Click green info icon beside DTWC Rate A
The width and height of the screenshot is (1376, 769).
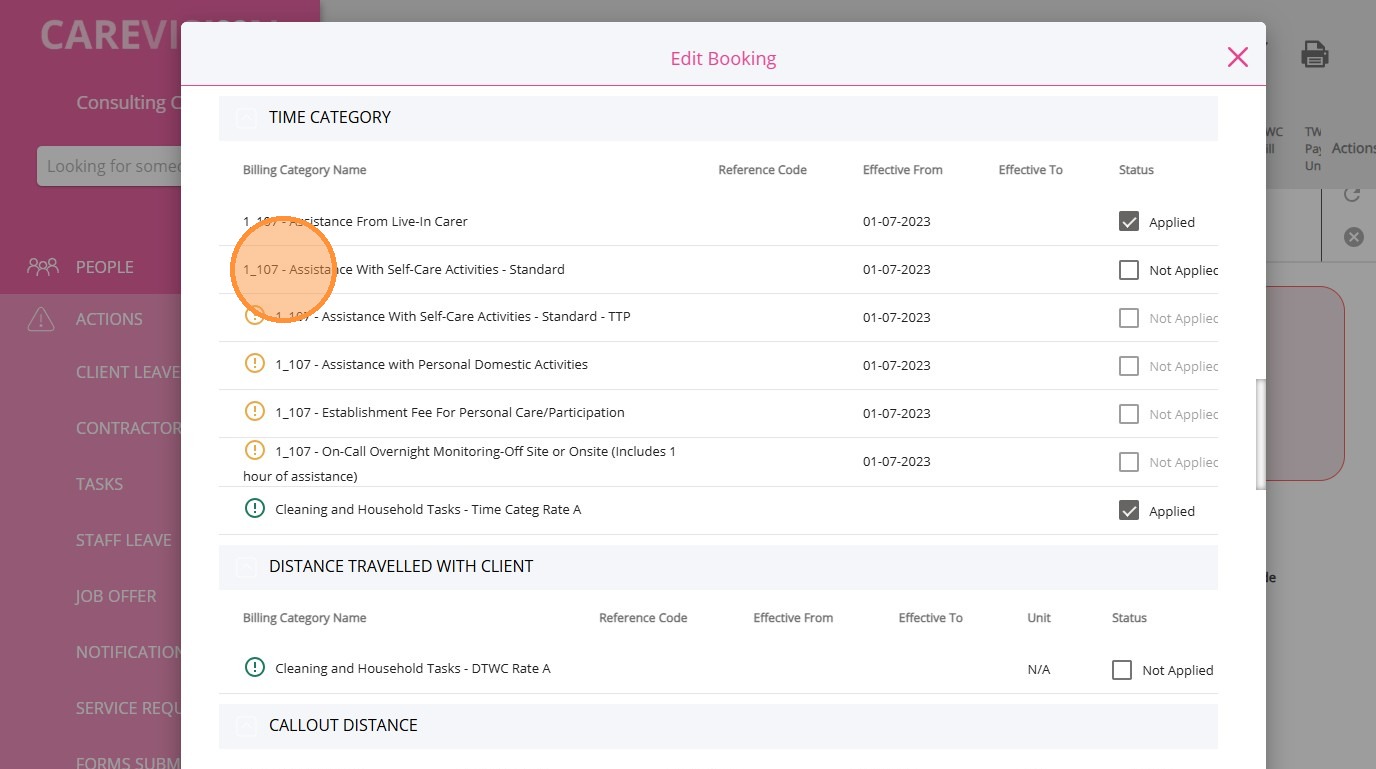pos(255,668)
